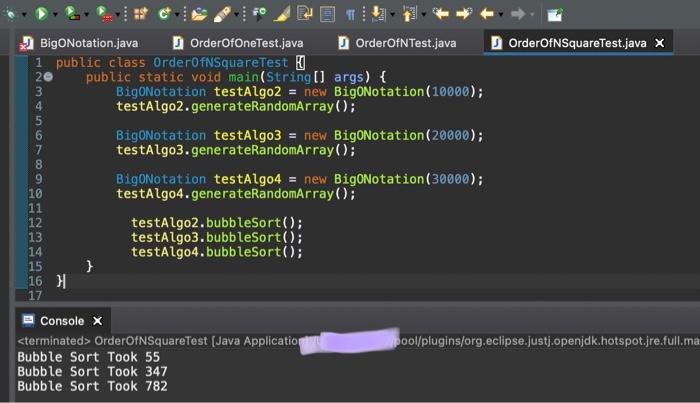The height and width of the screenshot is (403, 700).
Task: Expand the Coverage dropdown arrow
Action: (87, 15)
